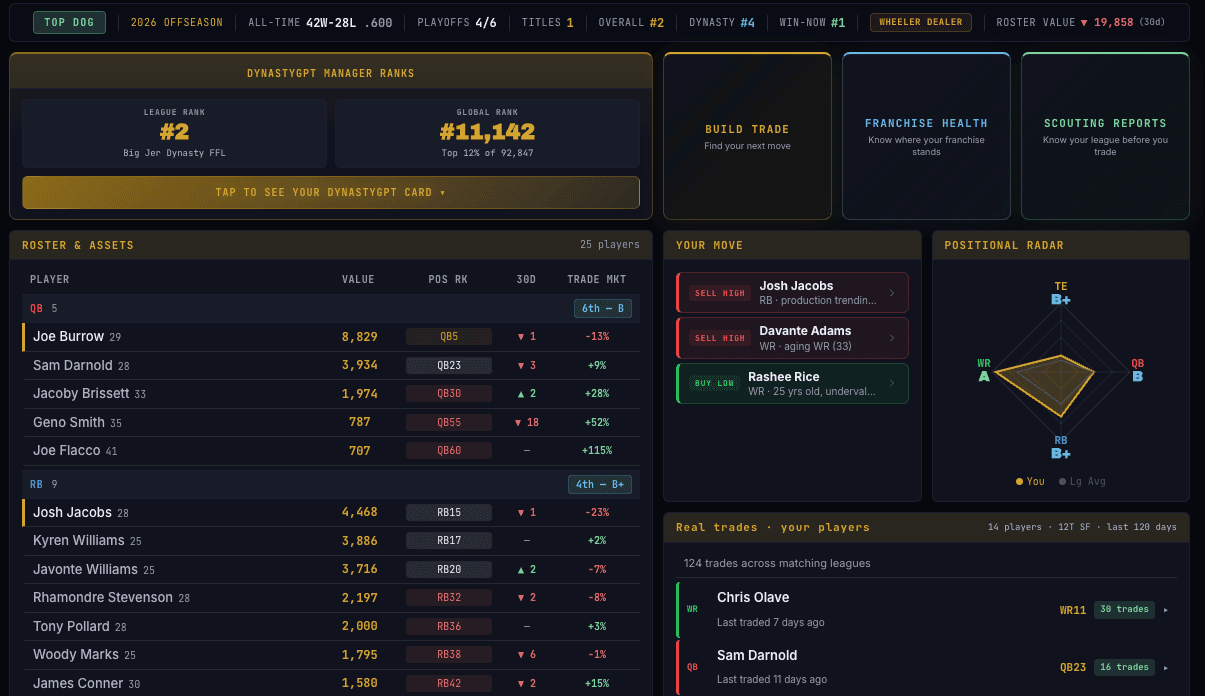Select the QB5 rank pill for Joe Burrow
Viewport: 1205px width, 696px height.
(x=448, y=336)
